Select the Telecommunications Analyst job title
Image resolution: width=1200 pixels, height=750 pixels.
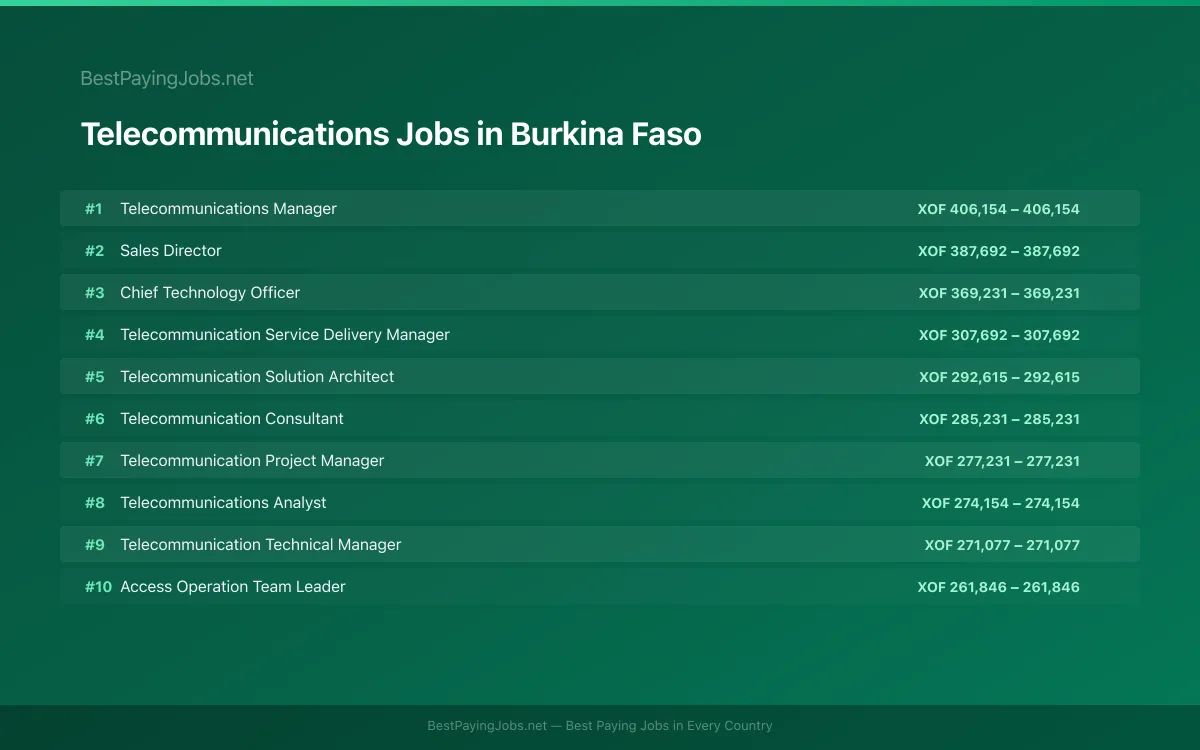(x=223, y=503)
